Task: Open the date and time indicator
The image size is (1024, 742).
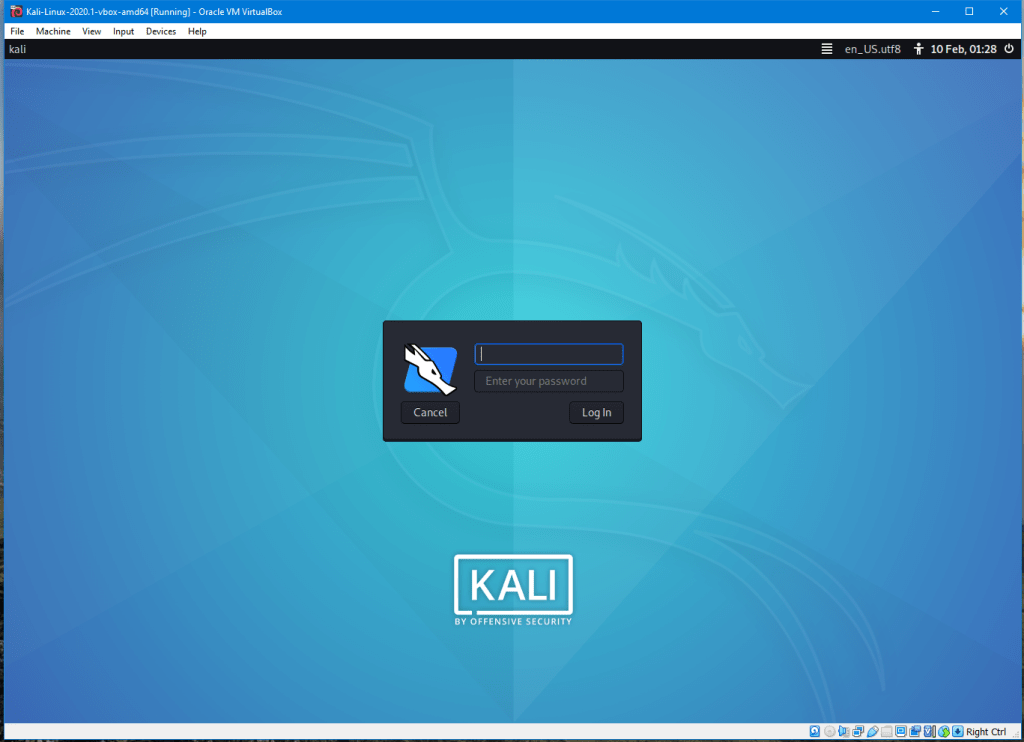Action: [x=963, y=49]
